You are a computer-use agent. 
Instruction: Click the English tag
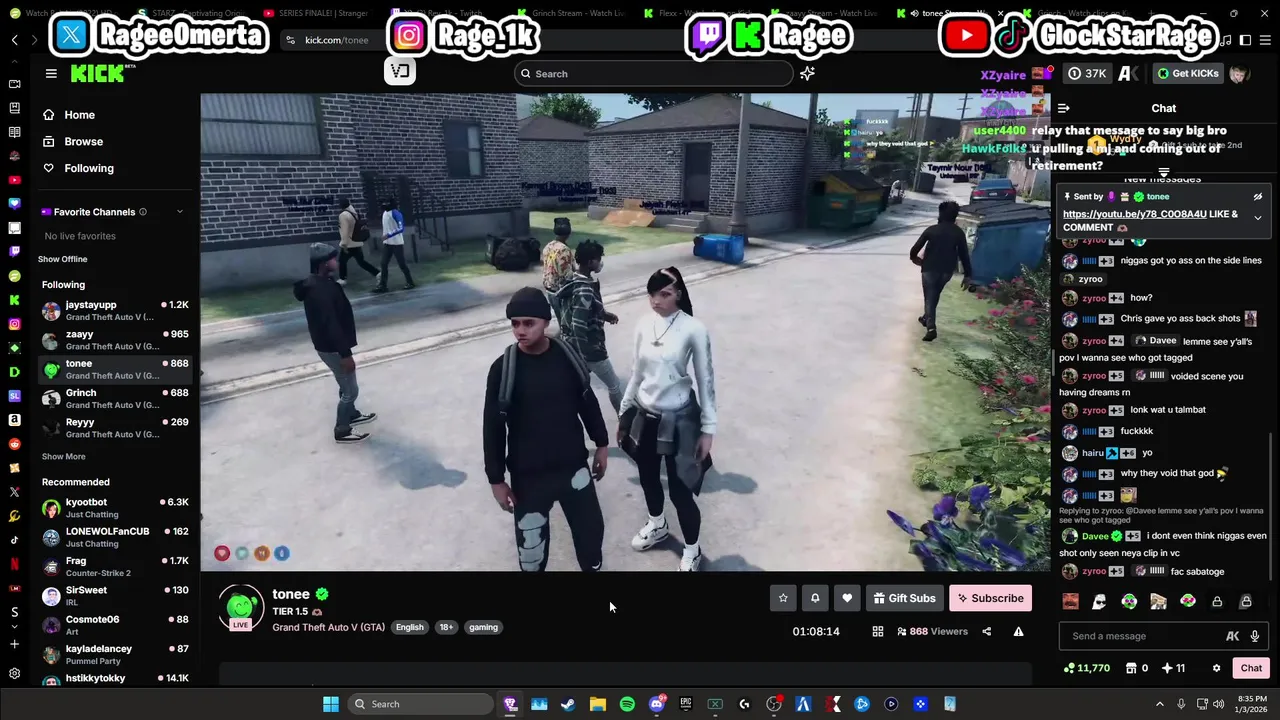pyautogui.click(x=409, y=627)
